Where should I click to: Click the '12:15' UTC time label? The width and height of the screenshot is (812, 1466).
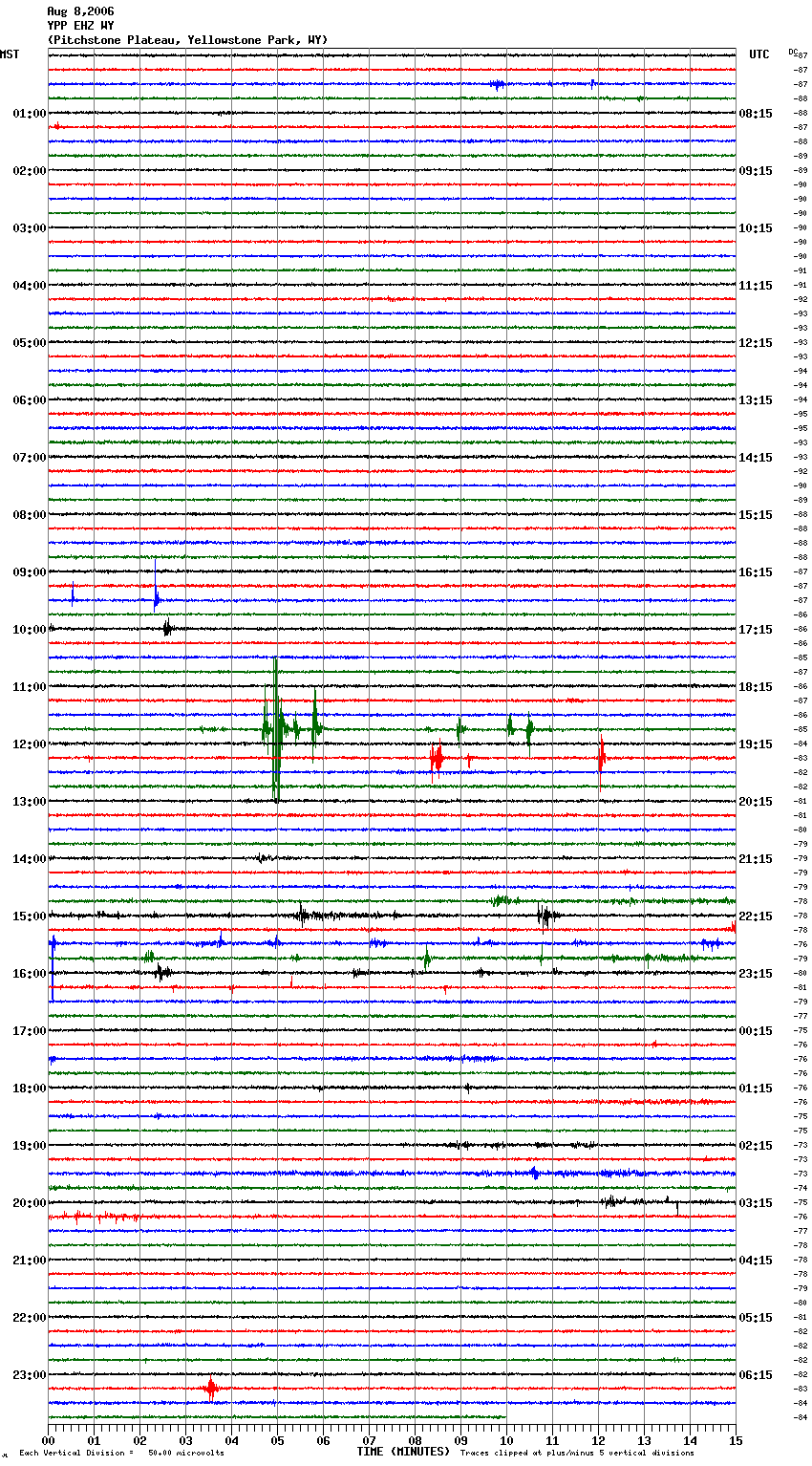pyautogui.click(x=756, y=343)
